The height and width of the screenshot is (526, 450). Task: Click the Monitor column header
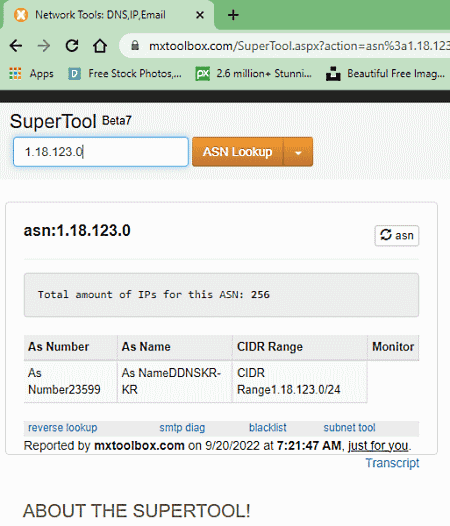pyautogui.click(x=393, y=347)
